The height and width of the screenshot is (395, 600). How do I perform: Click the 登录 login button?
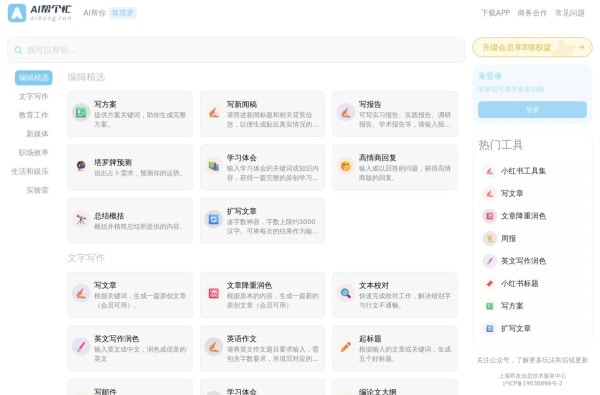point(532,110)
